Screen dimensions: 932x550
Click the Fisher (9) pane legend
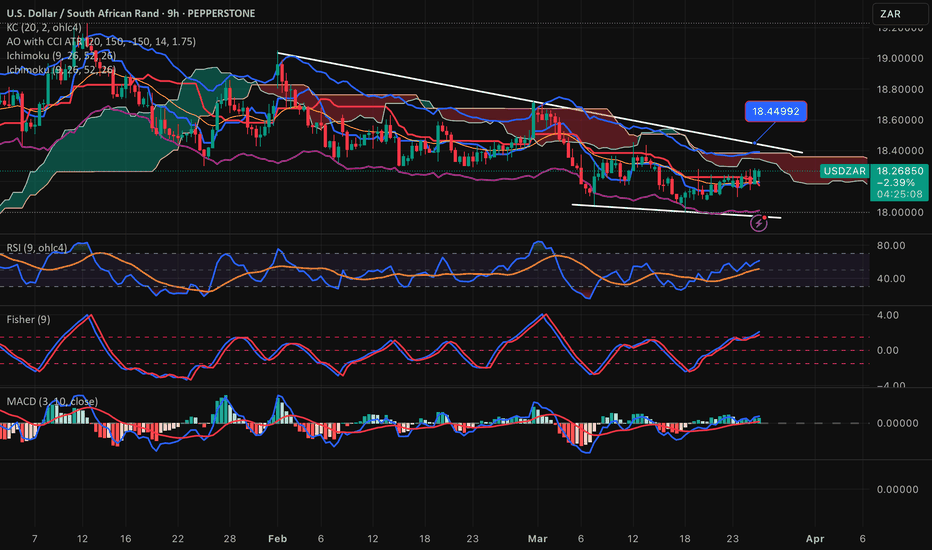coord(28,319)
